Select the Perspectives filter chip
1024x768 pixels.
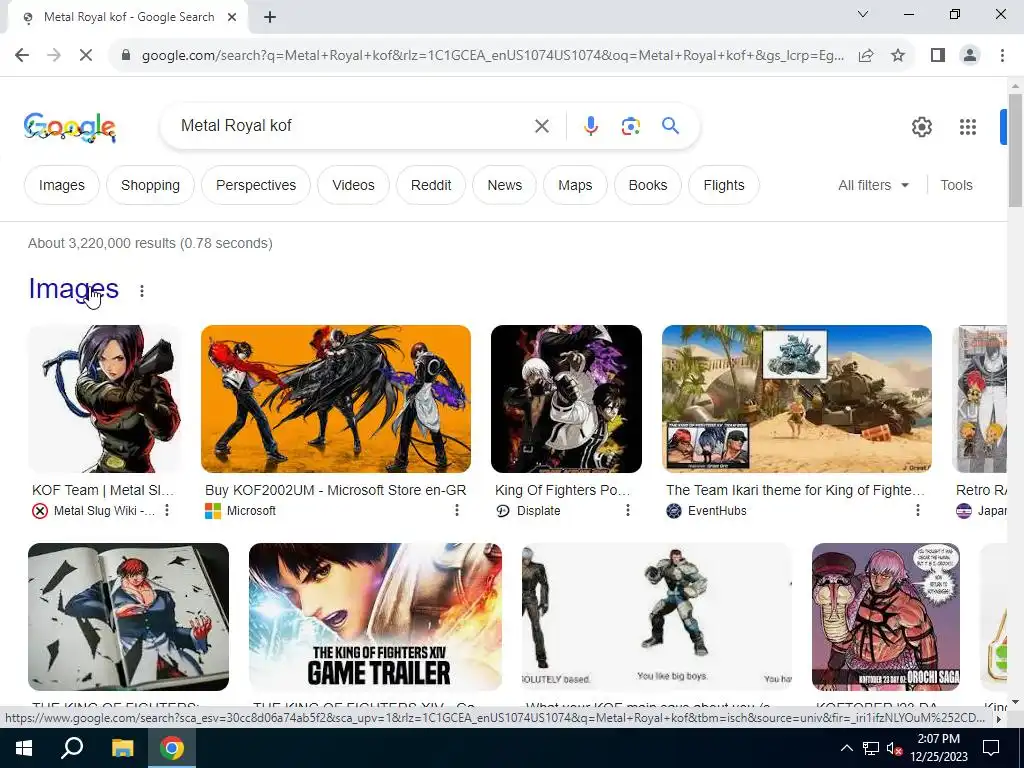click(x=256, y=185)
